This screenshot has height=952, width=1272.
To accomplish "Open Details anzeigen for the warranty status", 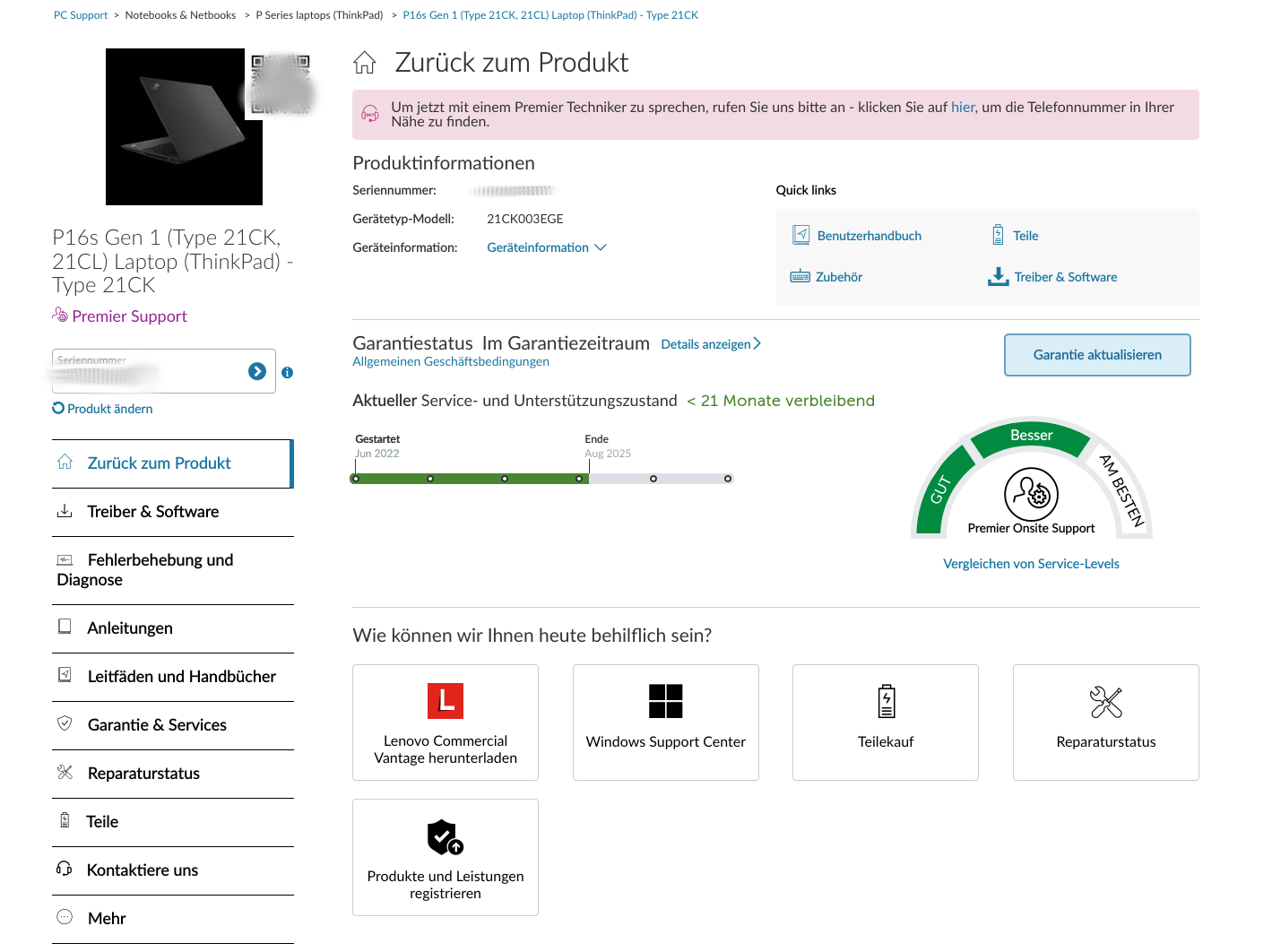I will pos(710,344).
